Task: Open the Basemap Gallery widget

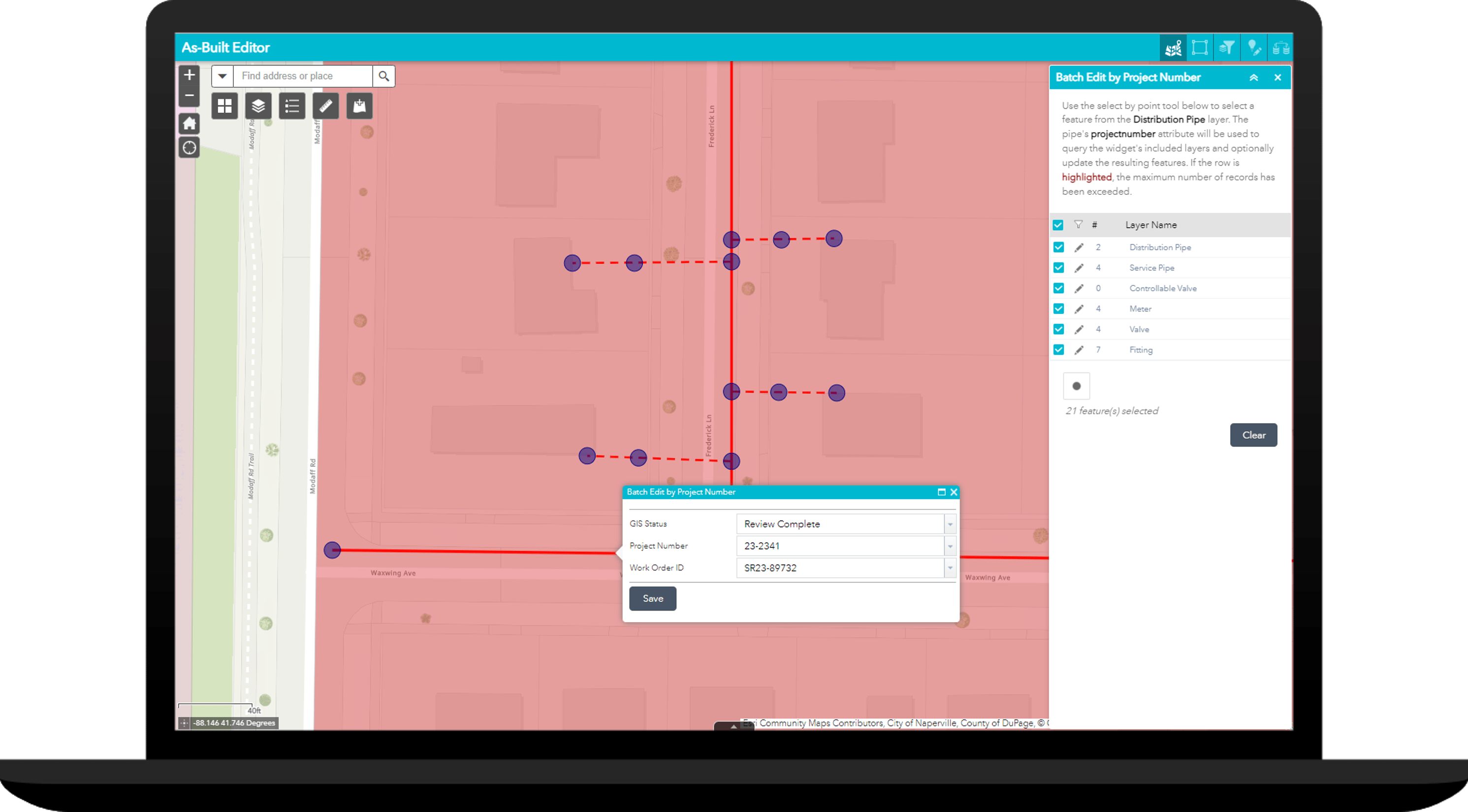Action: point(224,106)
